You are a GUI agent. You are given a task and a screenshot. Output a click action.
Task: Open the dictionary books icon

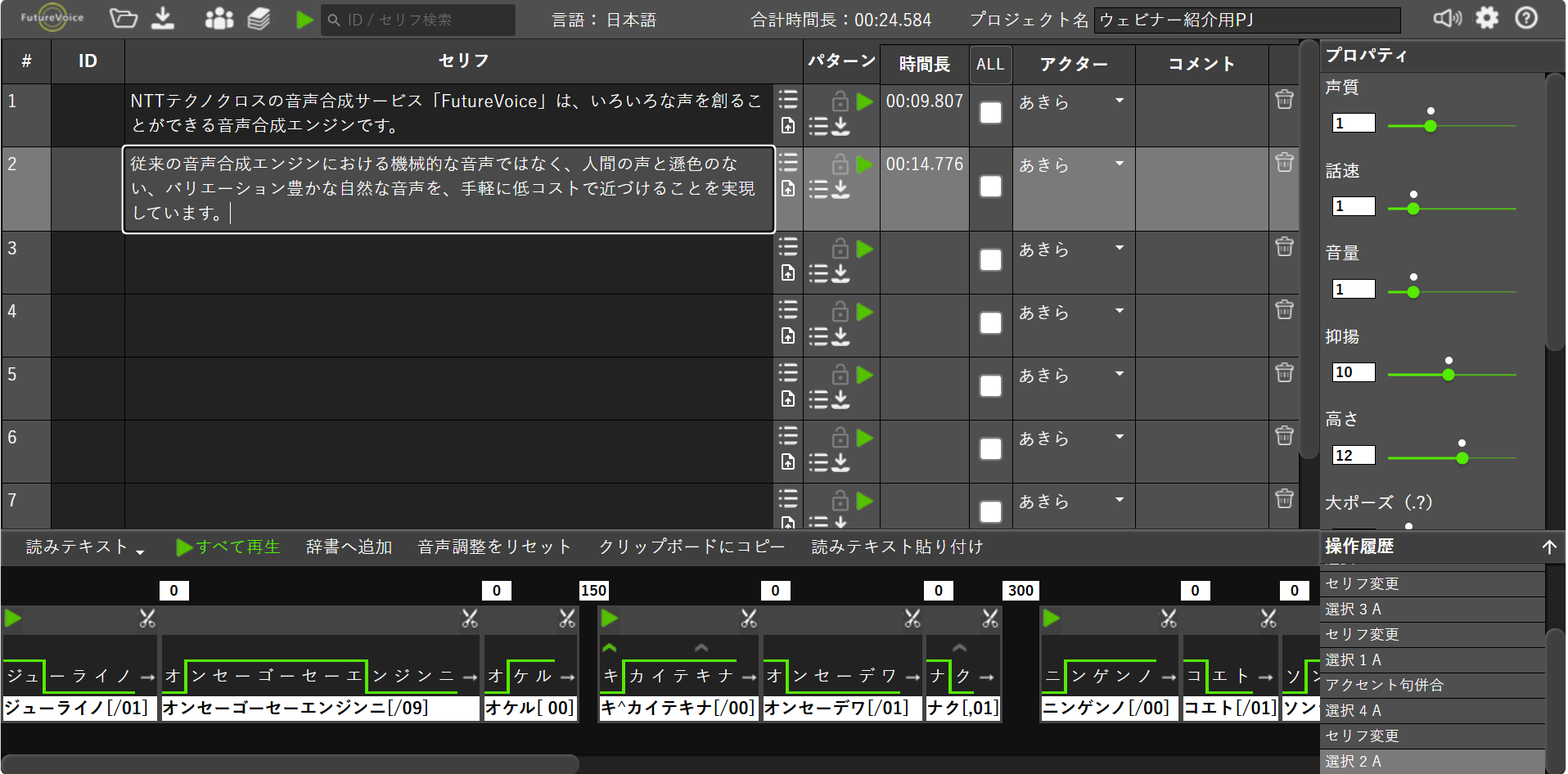(259, 19)
